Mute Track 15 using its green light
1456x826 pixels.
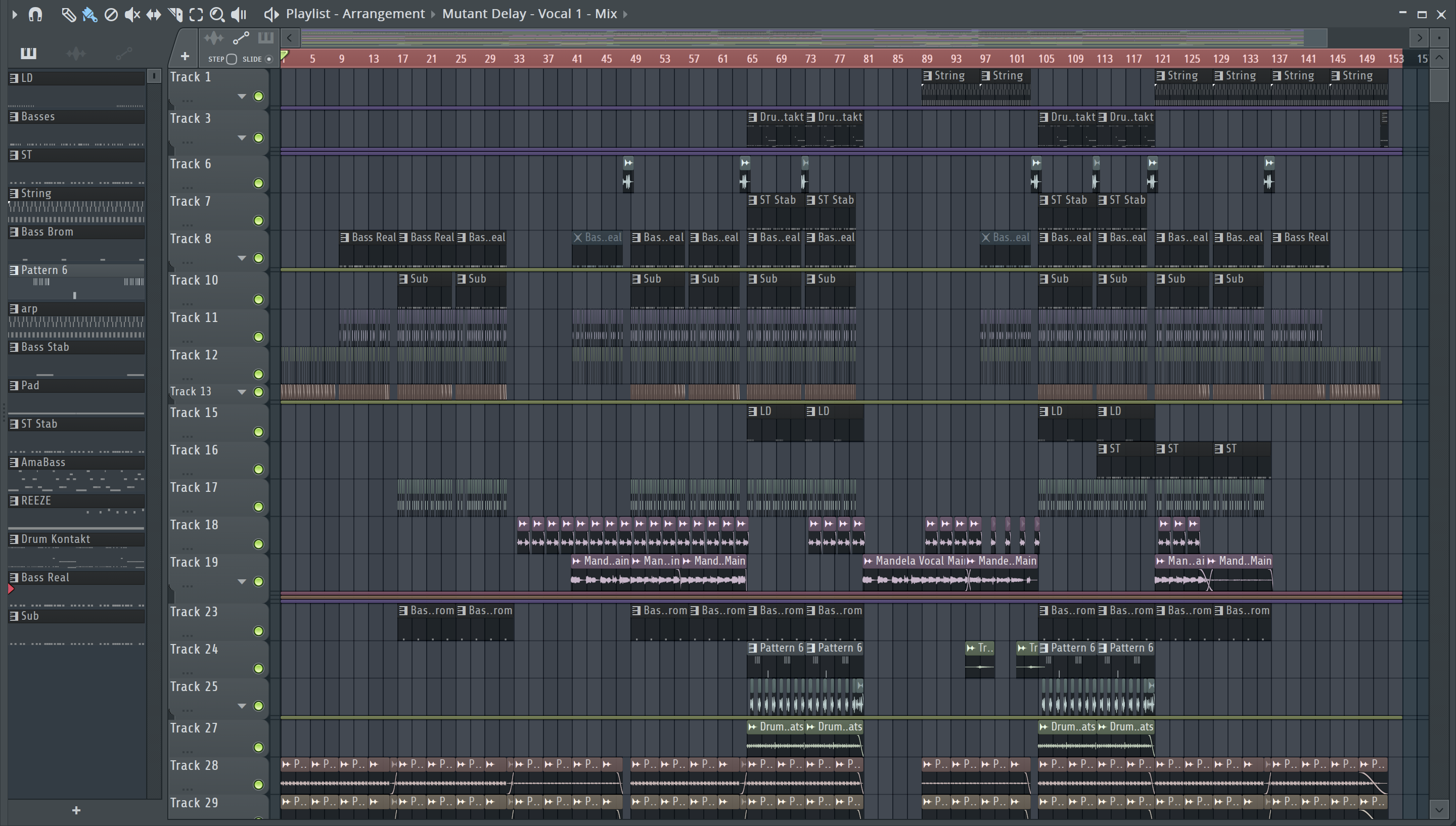point(259,432)
